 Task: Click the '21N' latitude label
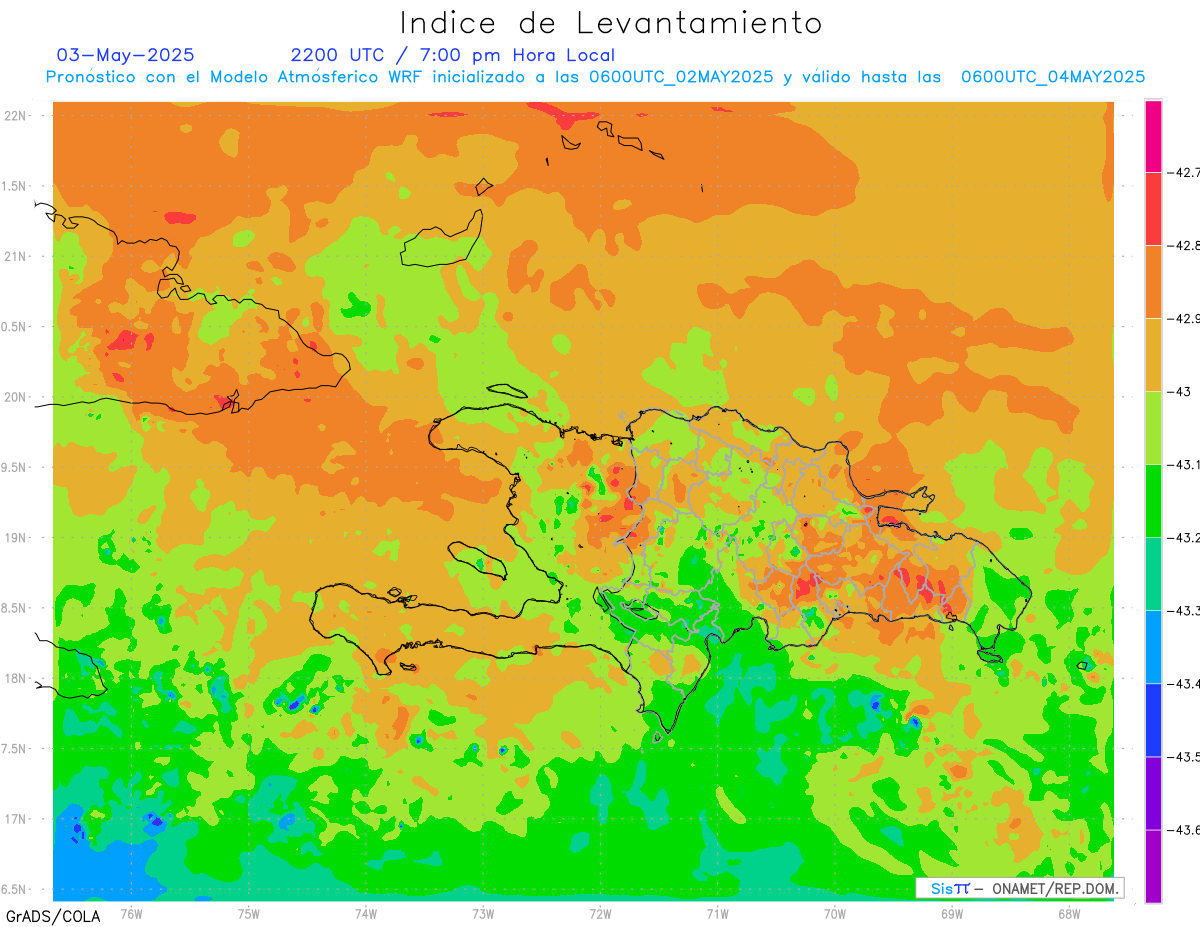(x=16, y=256)
